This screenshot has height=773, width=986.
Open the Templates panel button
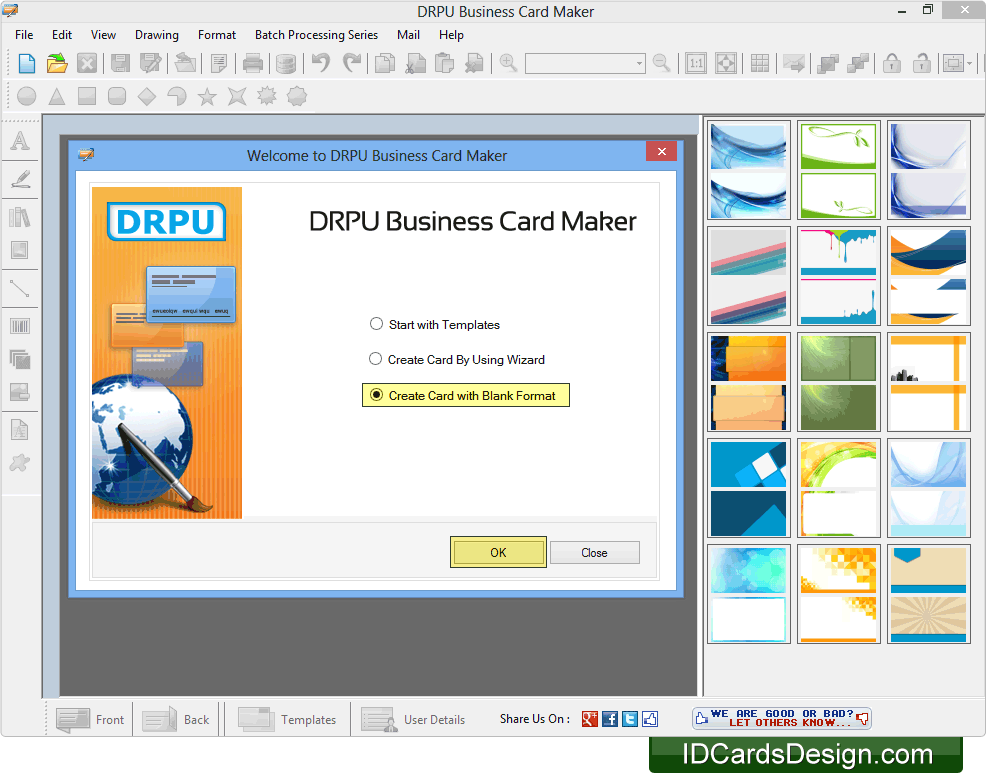tap(287, 720)
